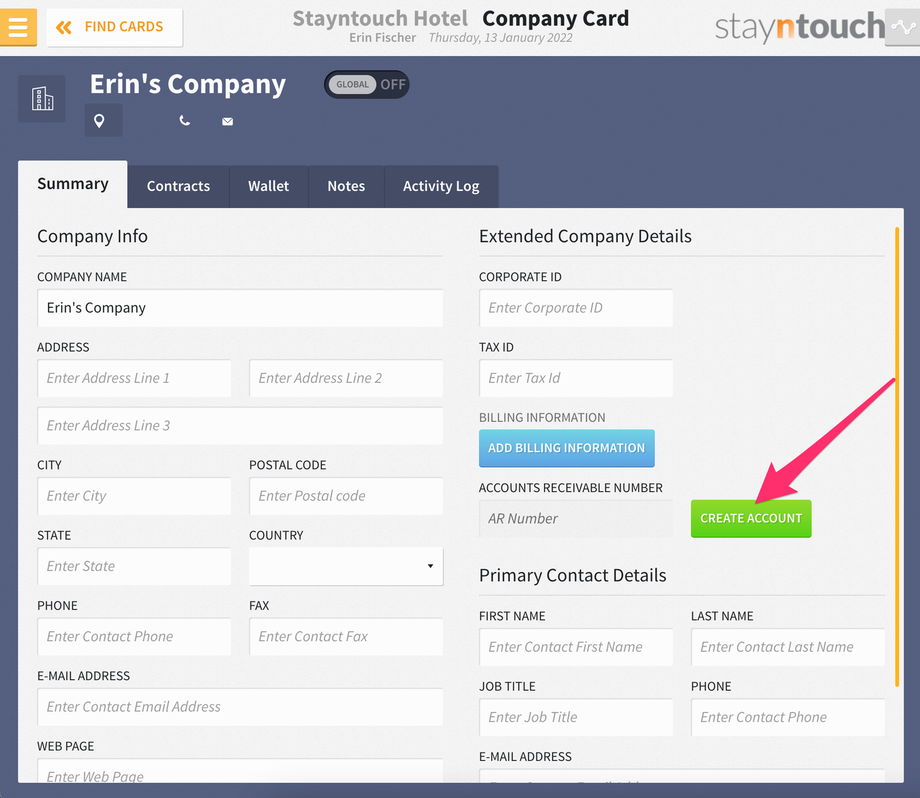Click the Stayntouch Hotel header text

[380, 18]
